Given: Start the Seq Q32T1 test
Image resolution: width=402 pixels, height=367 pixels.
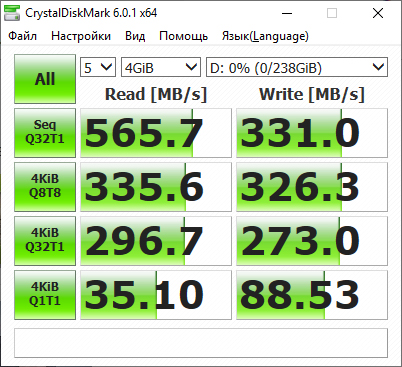Looking at the screenshot, I should (x=45, y=133).
